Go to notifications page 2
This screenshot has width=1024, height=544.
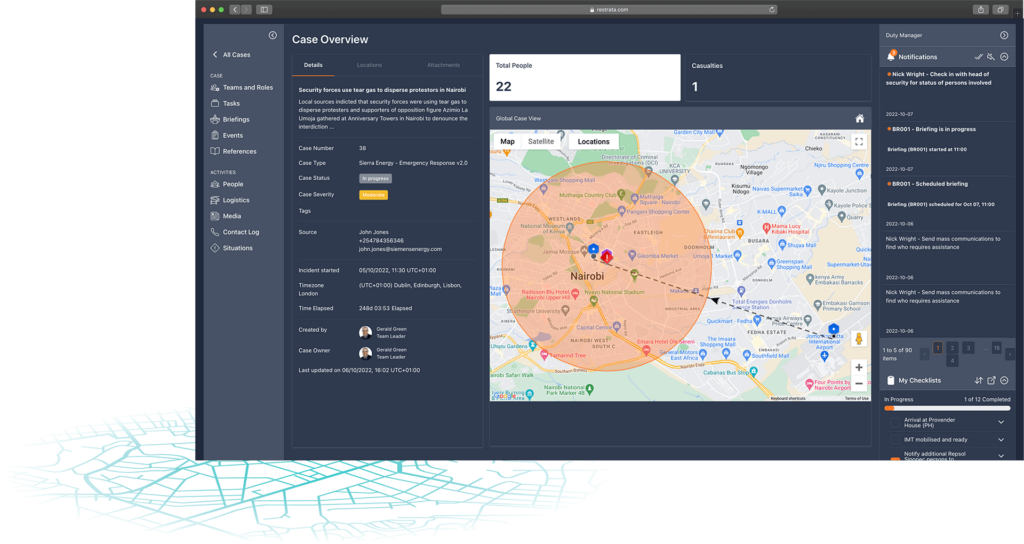click(x=953, y=347)
